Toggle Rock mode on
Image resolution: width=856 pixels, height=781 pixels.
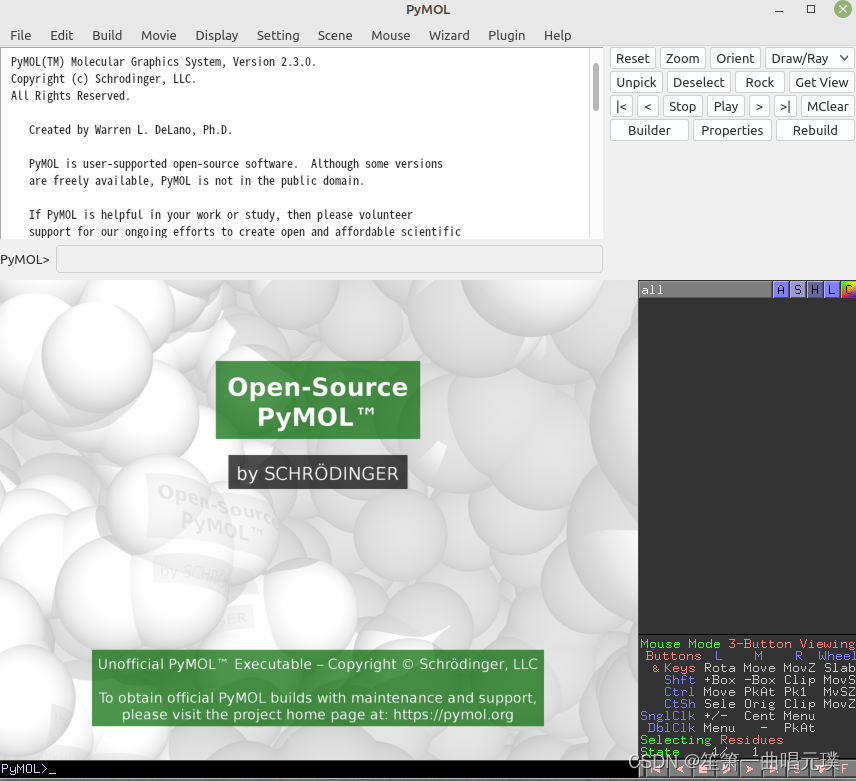pyautogui.click(x=759, y=81)
